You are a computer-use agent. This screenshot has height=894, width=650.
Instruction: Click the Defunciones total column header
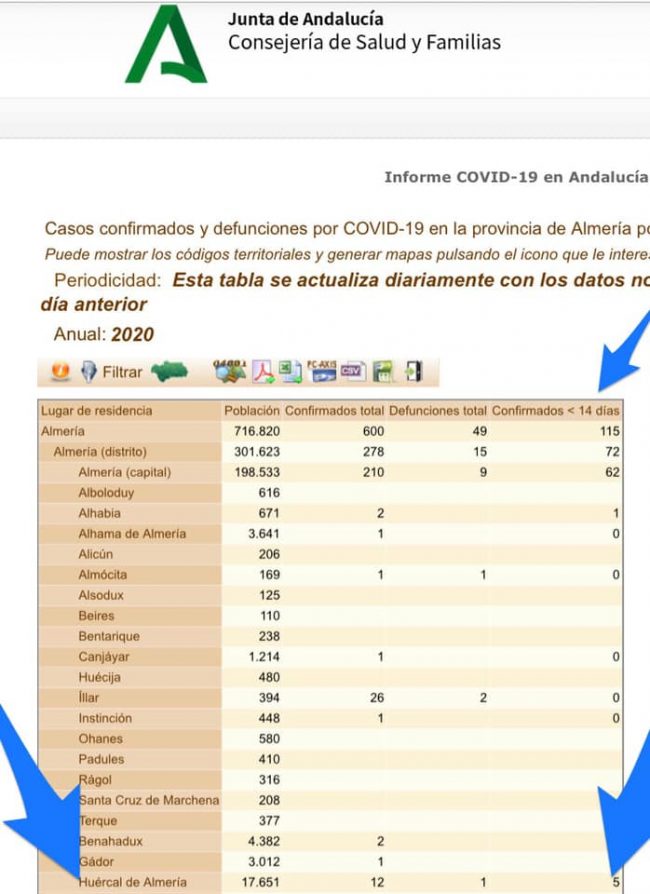coord(437,411)
